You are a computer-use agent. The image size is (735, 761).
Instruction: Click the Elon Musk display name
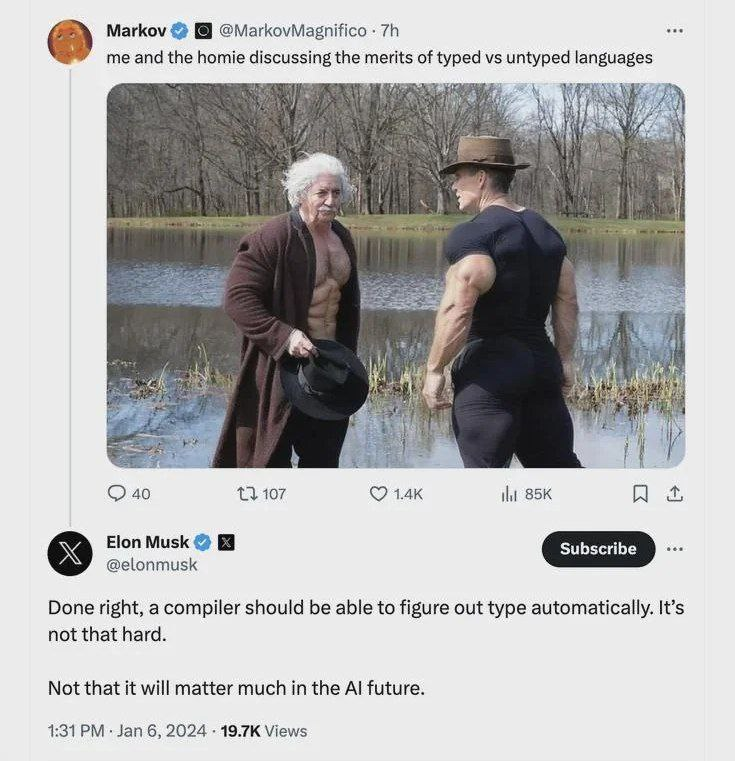click(x=147, y=542)
